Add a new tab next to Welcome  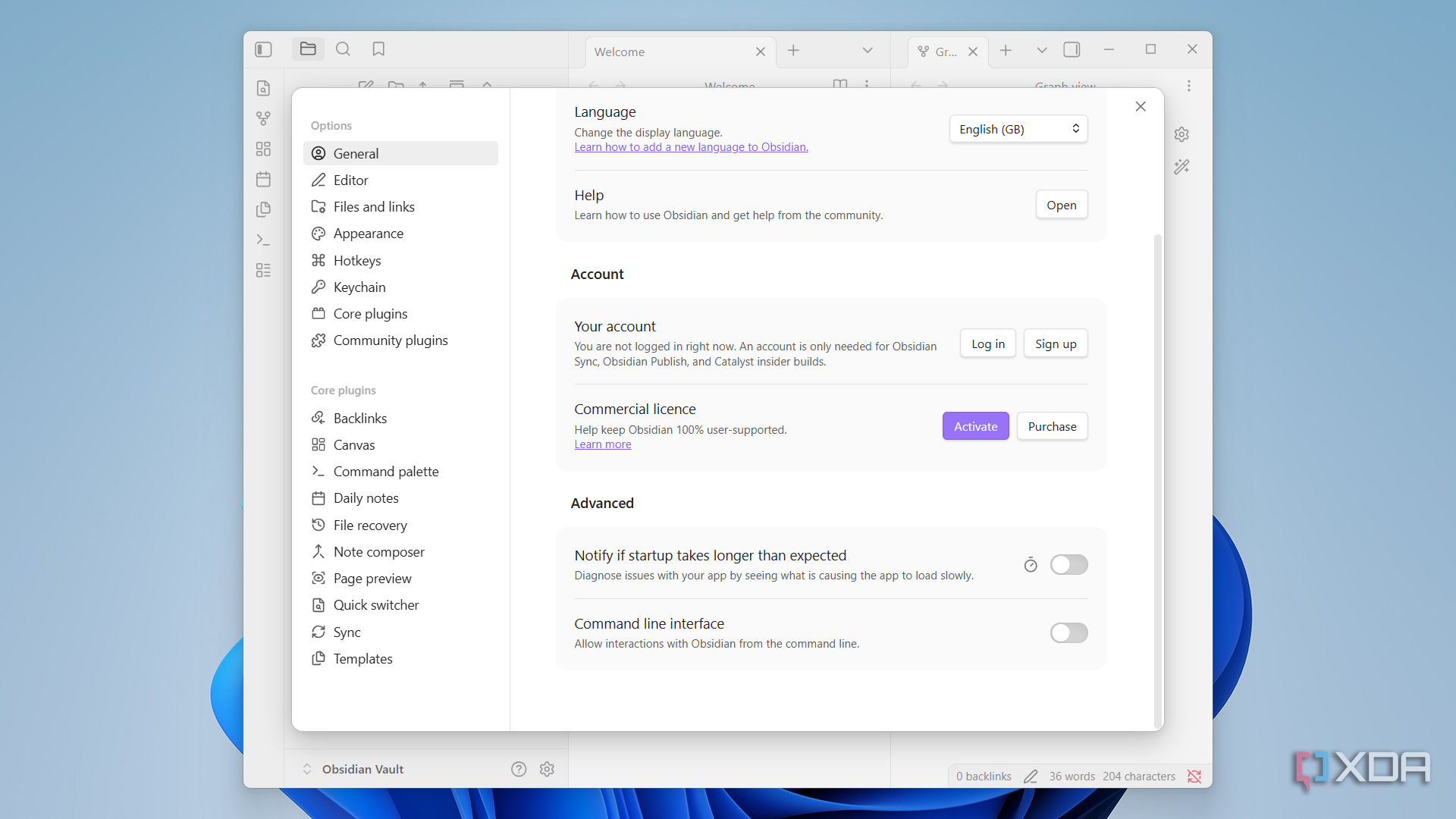[793, 51]
